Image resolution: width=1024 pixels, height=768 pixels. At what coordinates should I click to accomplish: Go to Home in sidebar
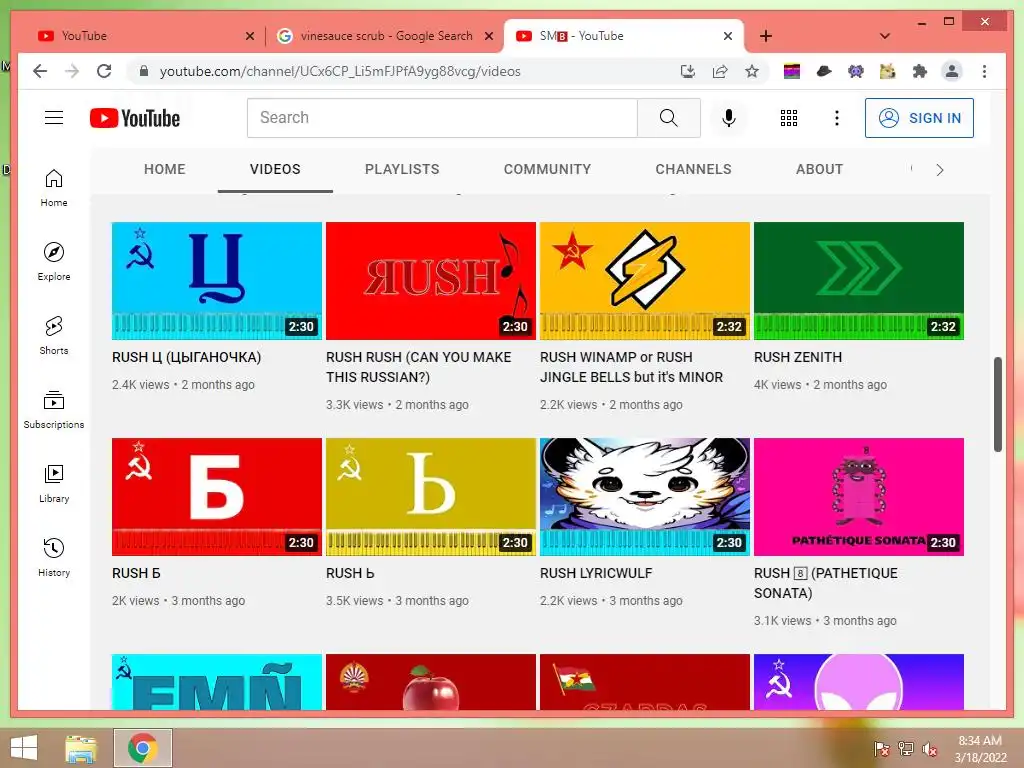pos(54,188)
